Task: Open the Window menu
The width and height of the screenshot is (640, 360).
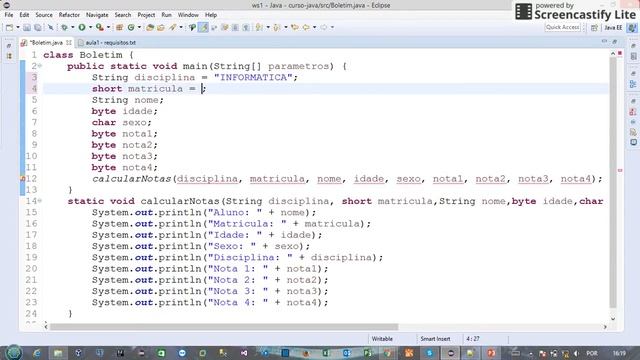Action: click(188, 15)
